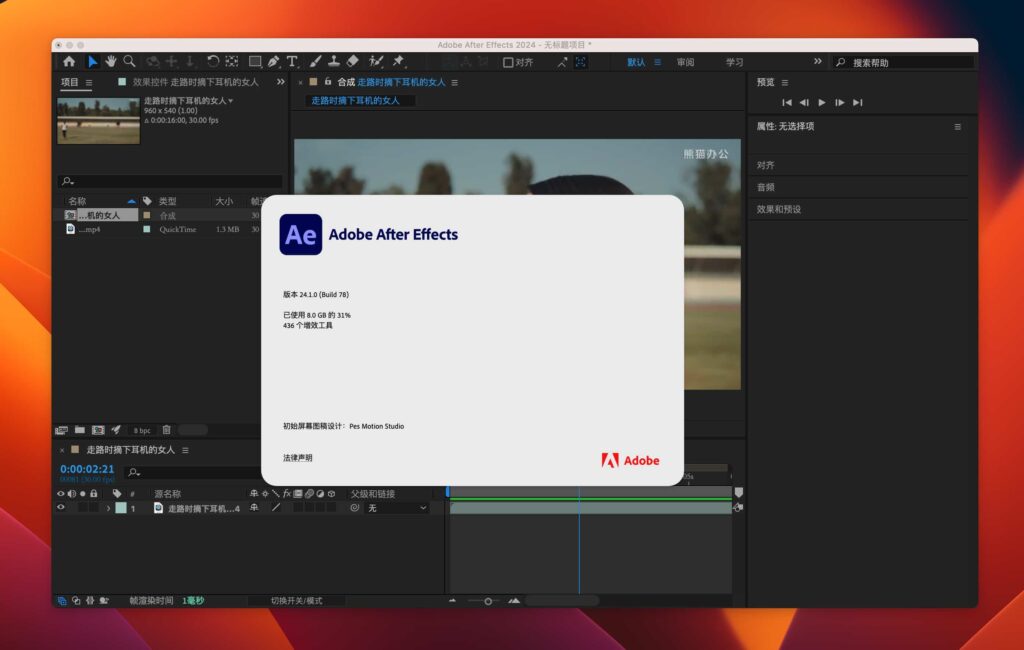The width and height of the screenshot is (1024, 650).
Task: Expand the layer transform properties arrow
Action: [x=108, y=507]
